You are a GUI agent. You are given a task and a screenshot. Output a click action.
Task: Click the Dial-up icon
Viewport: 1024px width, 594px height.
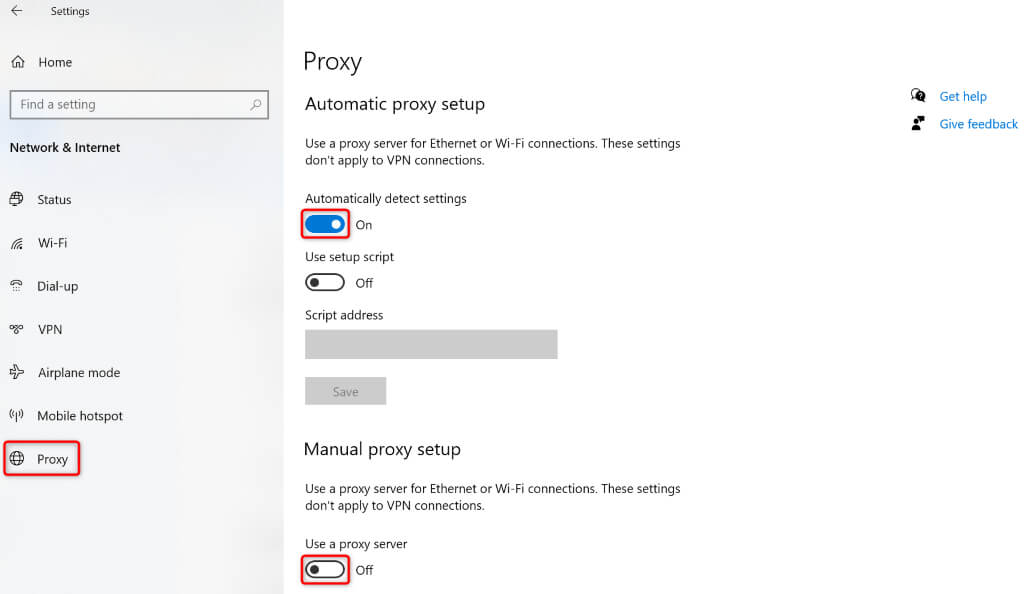[x=17, y=286]
